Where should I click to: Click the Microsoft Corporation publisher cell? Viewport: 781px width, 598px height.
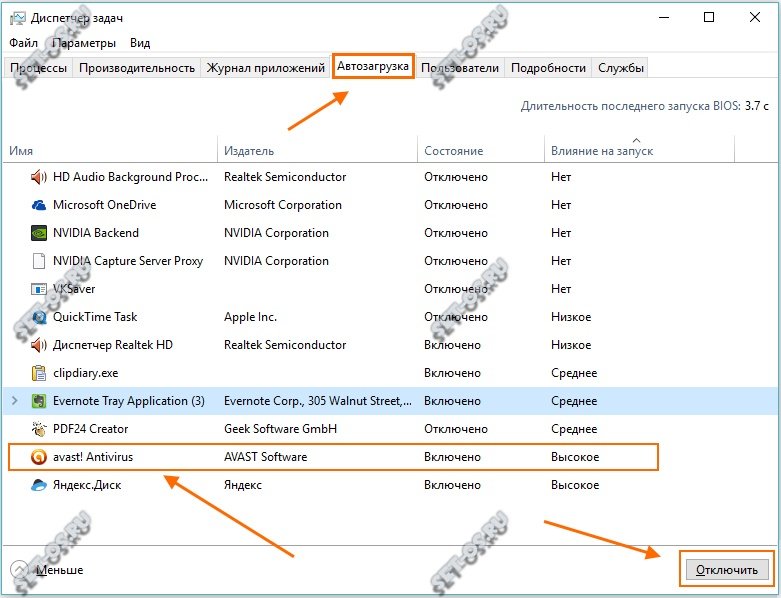point(283,205)
